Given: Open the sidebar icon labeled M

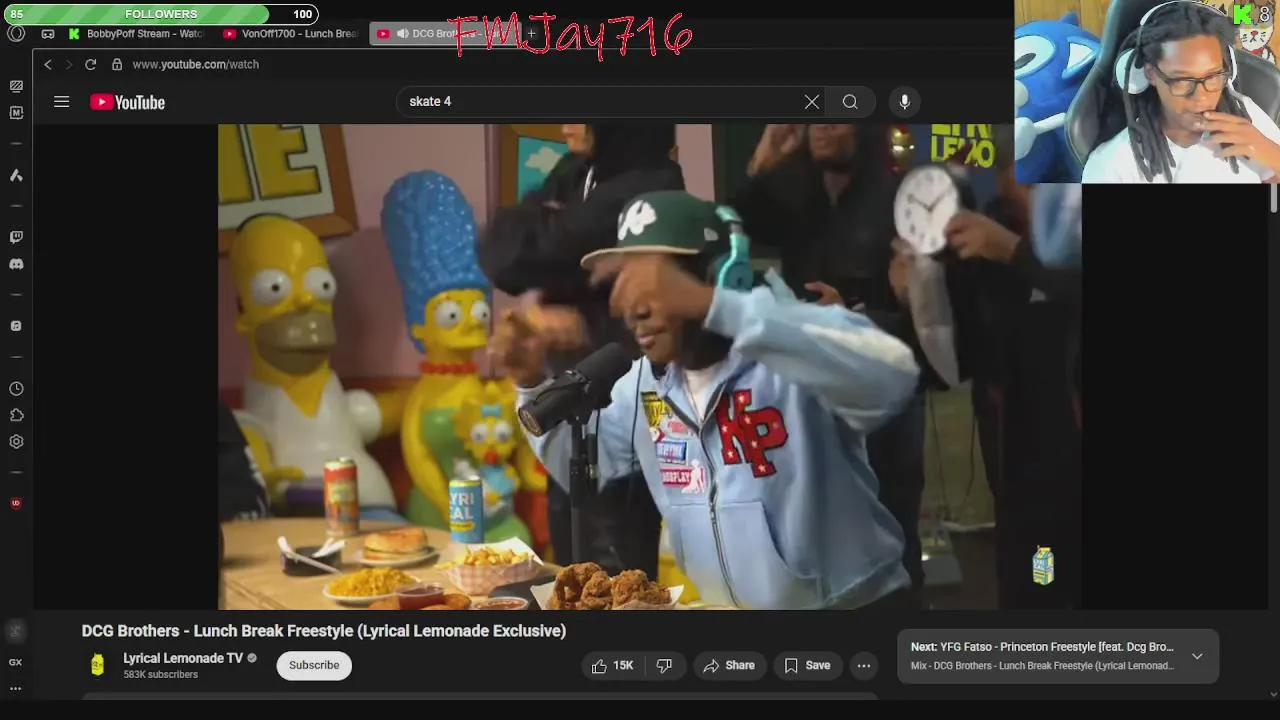Looking at the screenshot, I should point(16,113).
